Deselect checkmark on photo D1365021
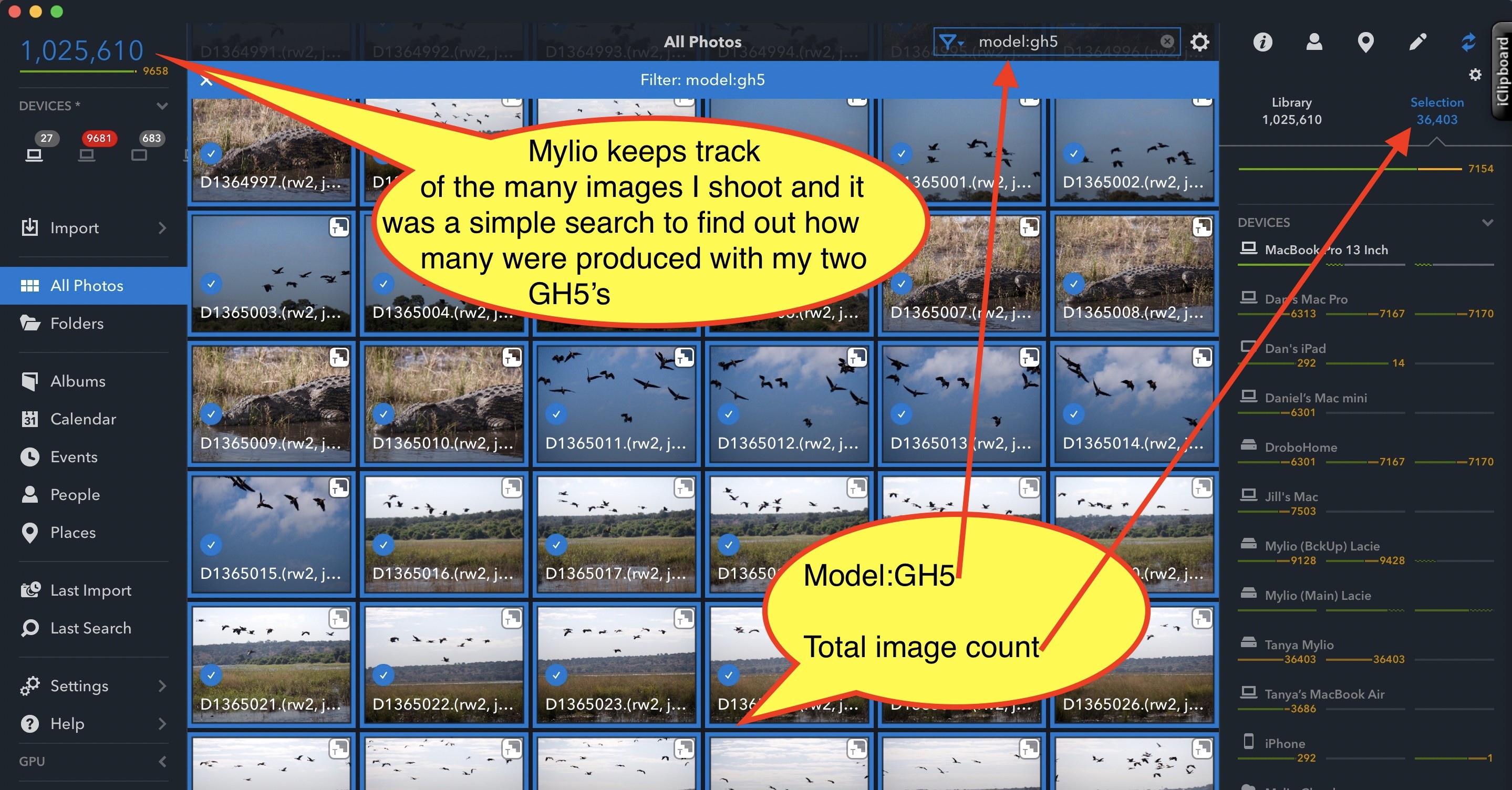Image resolution: width=1512 pixels, height=790 pixels. [x=211, y=675]
